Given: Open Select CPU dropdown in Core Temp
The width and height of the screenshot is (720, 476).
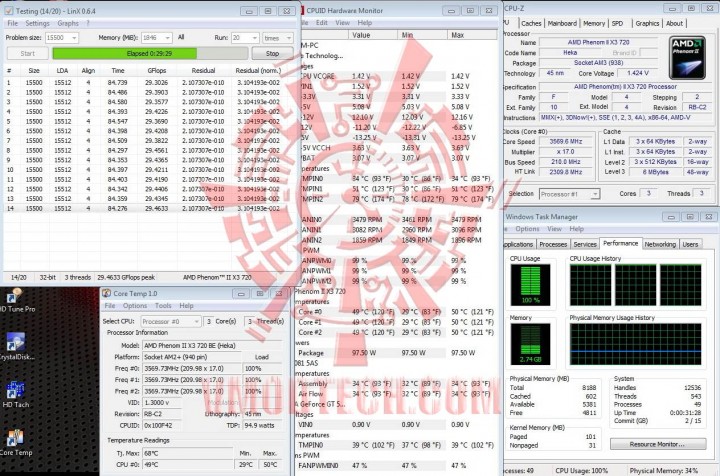Looking at the screenshot, I should 170,321.
